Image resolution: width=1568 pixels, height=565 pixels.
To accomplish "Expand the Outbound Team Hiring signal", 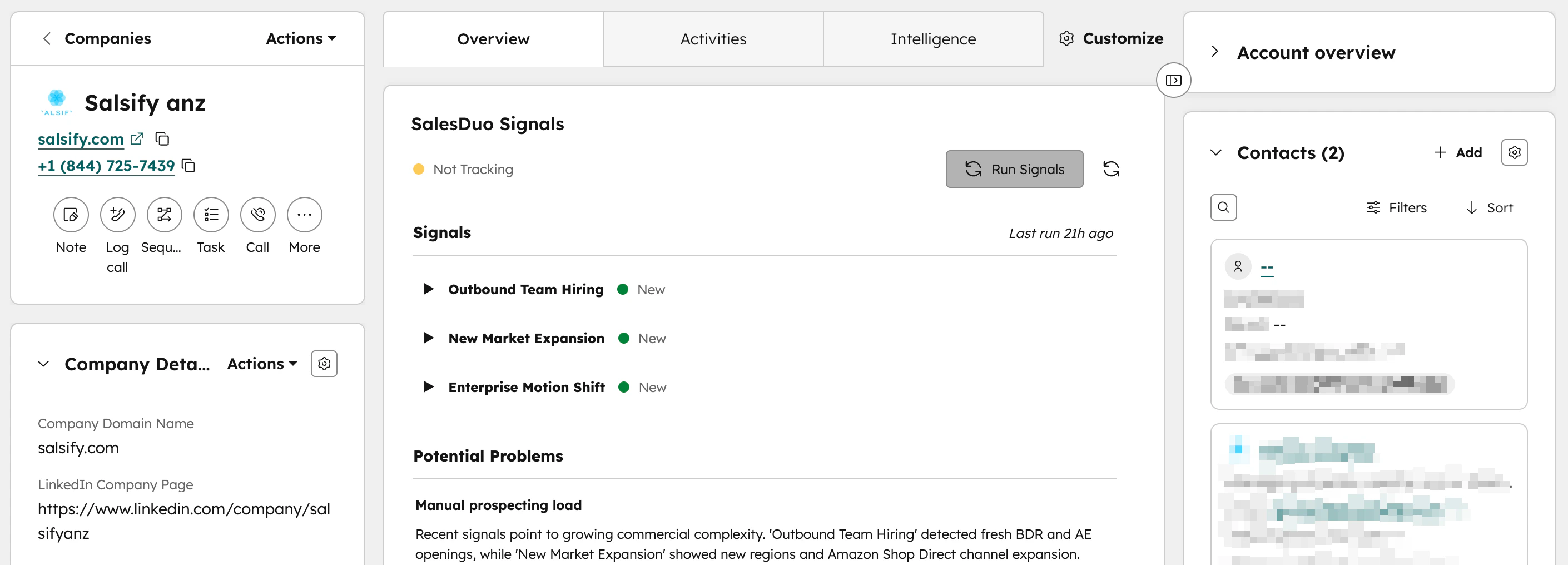I will click(x=429, y=289).
